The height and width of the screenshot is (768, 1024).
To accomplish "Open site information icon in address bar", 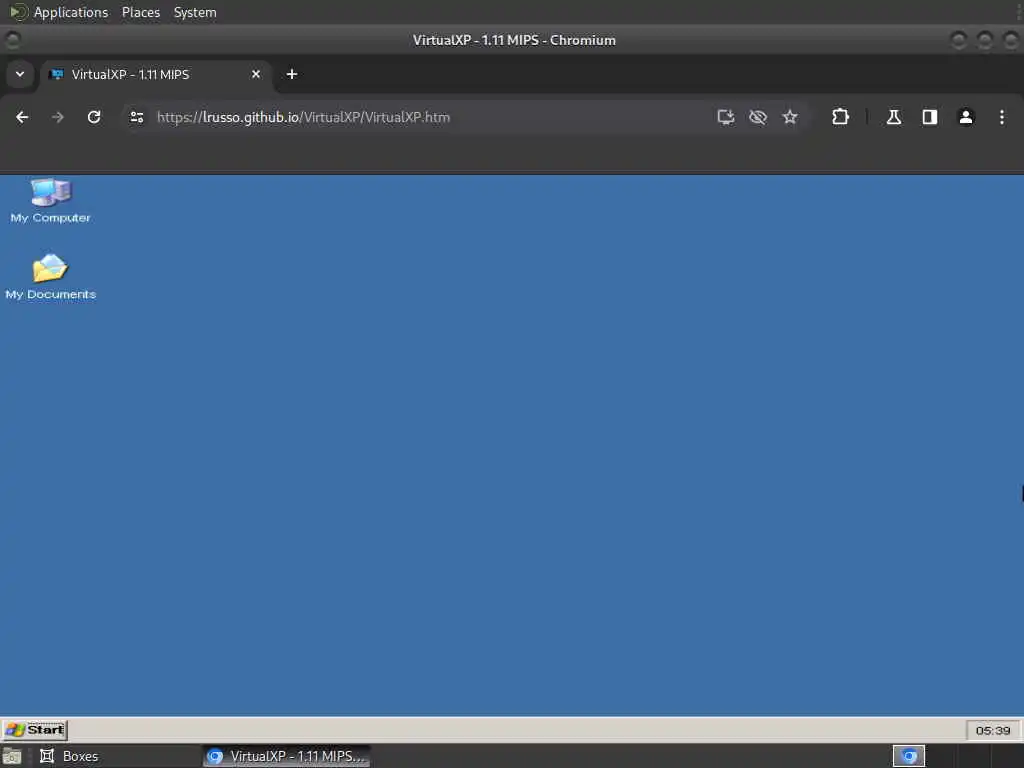I will [136, 117].
